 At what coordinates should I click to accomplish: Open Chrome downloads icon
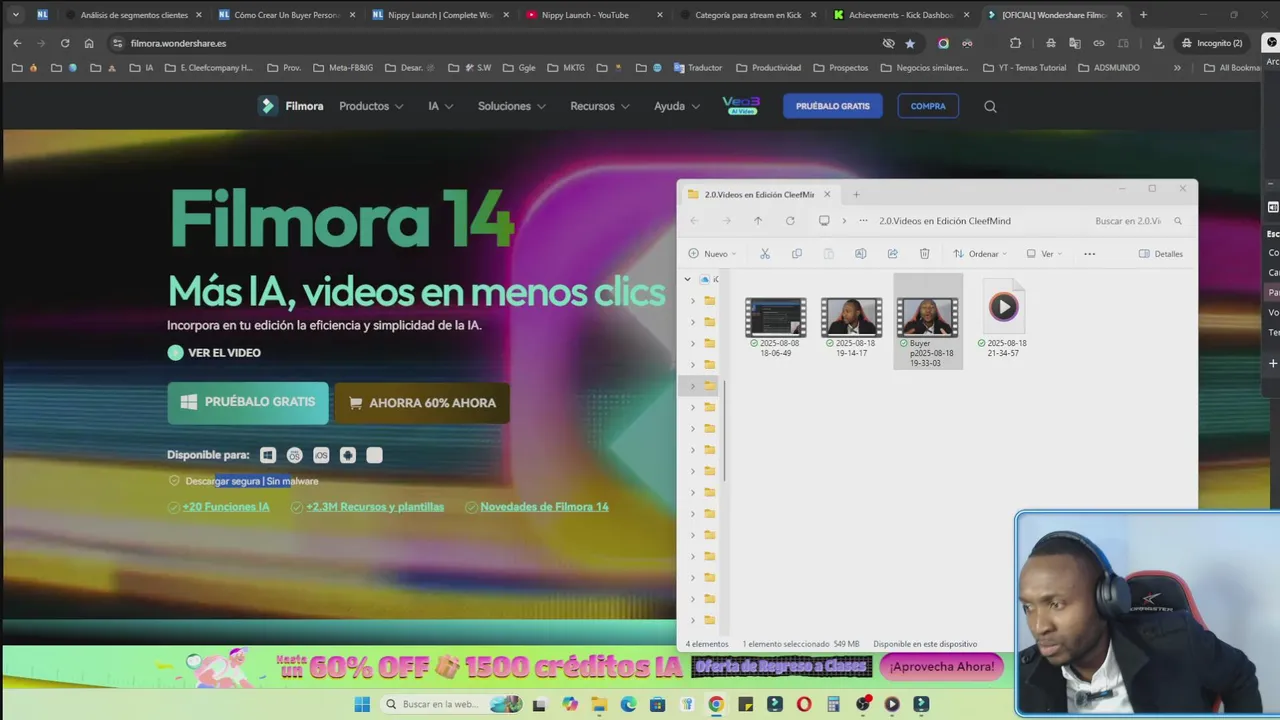(x=1158, y=43)
